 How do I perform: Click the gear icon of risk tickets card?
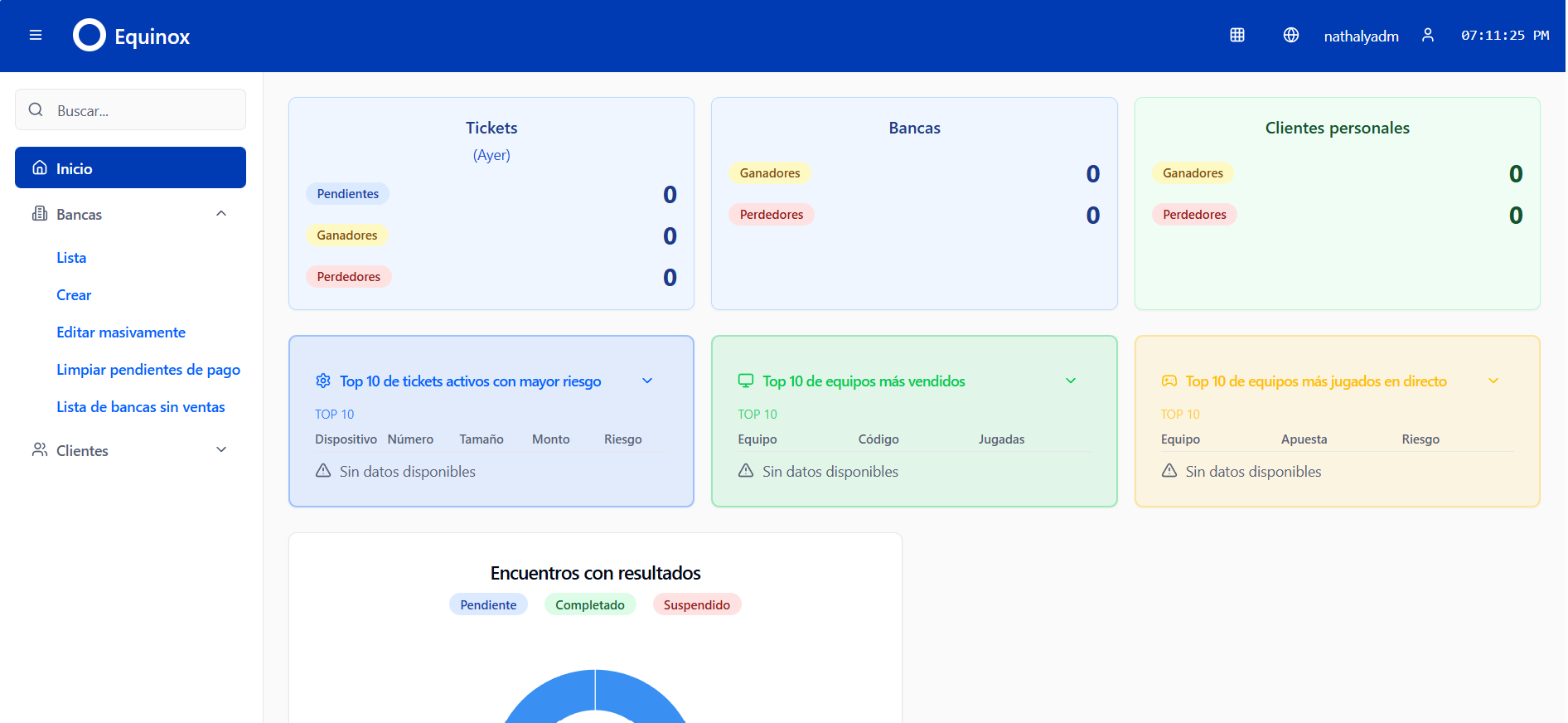pyautogui.click(x=323, y=381)
